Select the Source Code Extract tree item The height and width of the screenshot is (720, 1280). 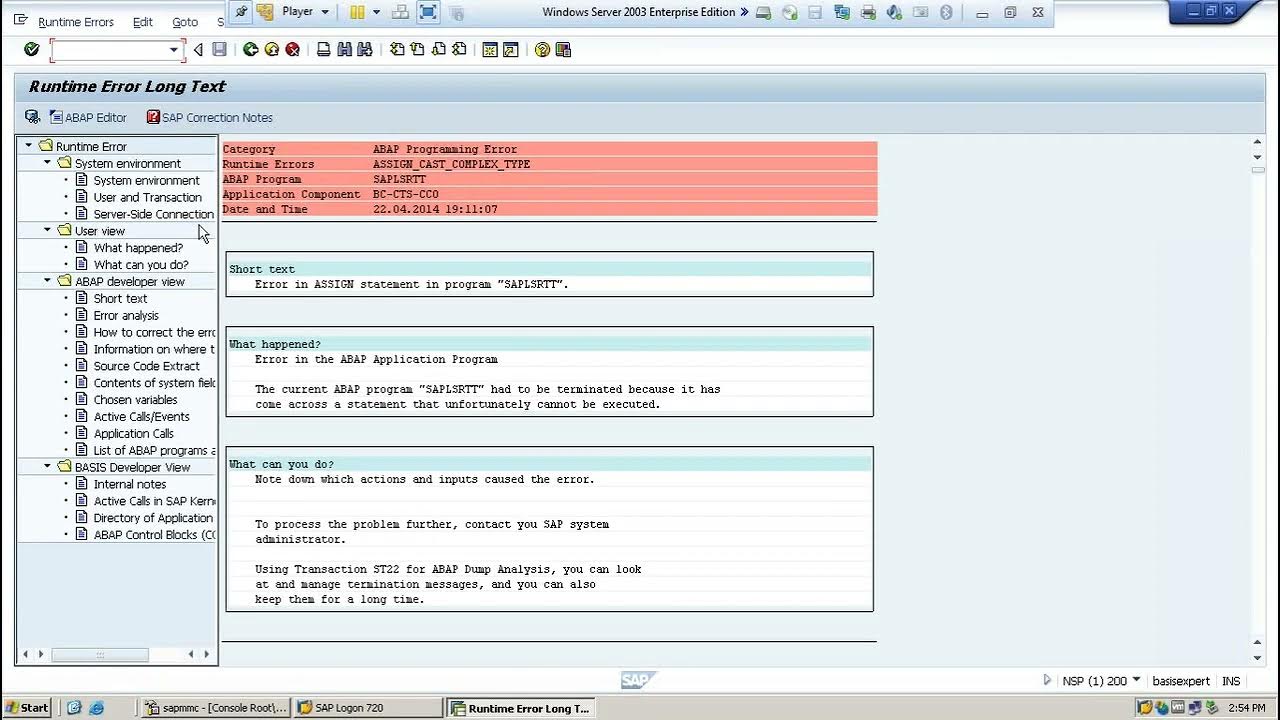[147, 366]
